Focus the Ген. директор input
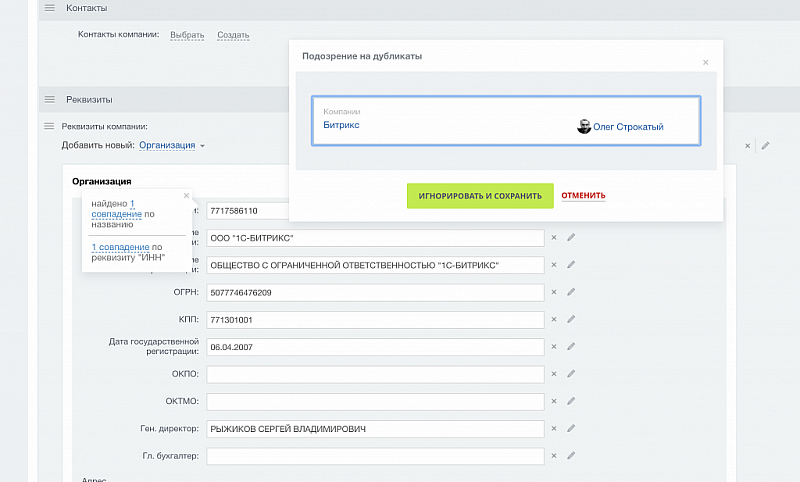 point(376,429)
